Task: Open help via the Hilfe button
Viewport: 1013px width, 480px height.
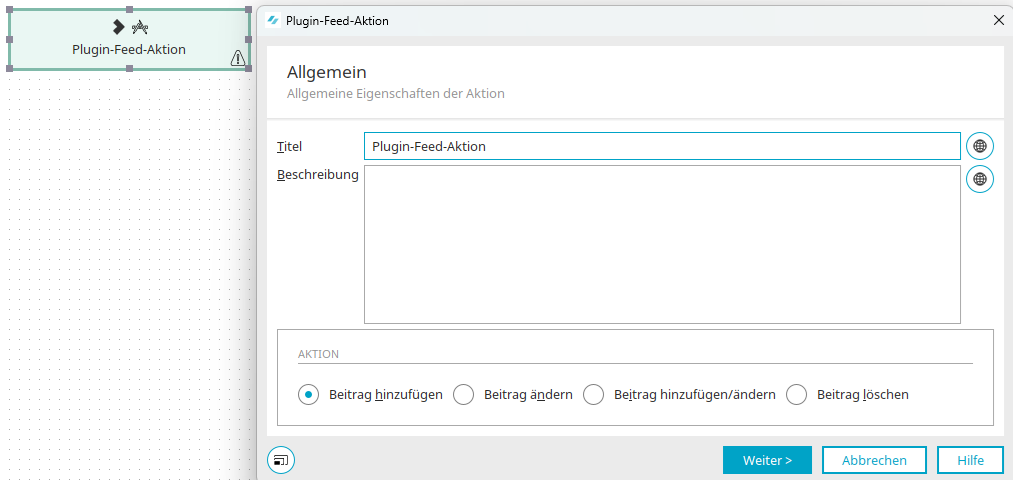Action: coord(970,461)
